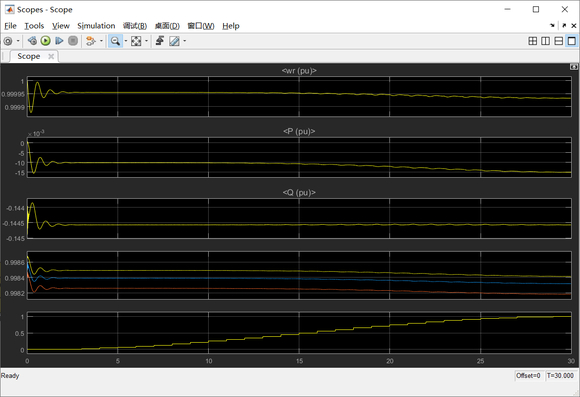Open the scope configuration properties gear

click(7, 41)
